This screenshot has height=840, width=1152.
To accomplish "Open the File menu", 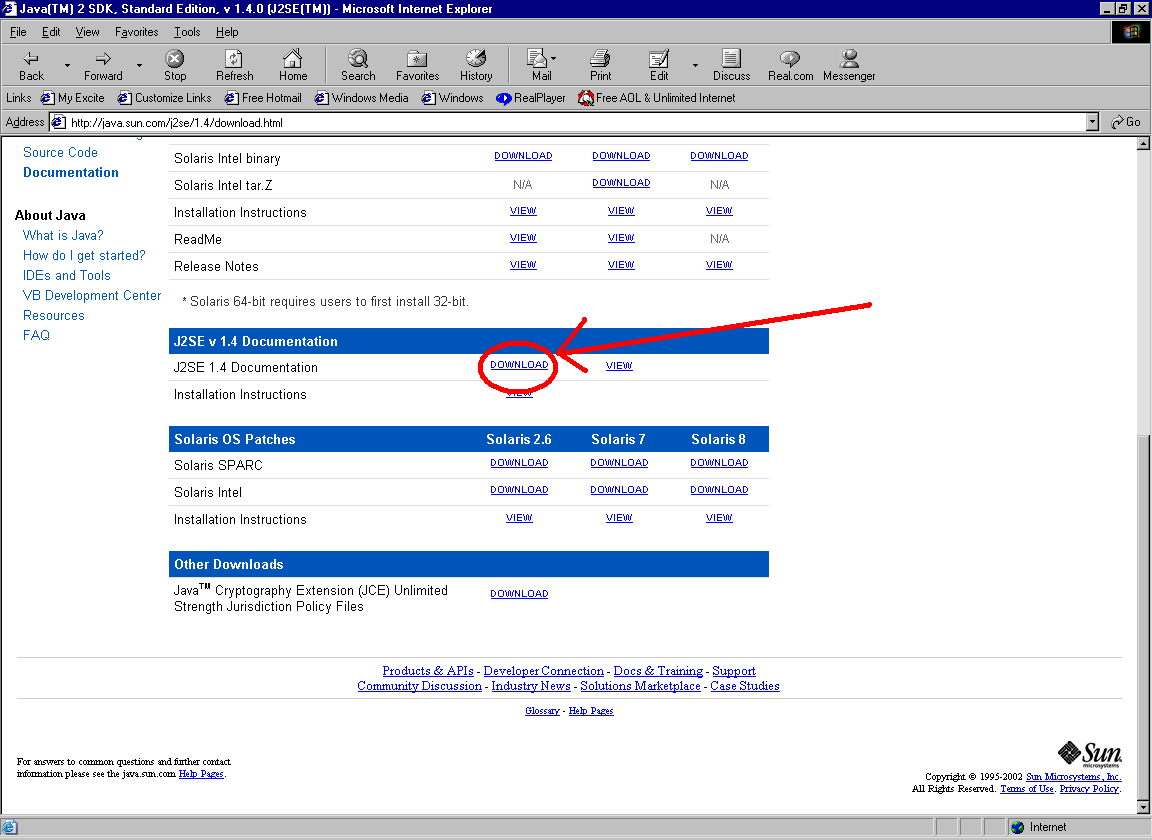I will 18,32.
